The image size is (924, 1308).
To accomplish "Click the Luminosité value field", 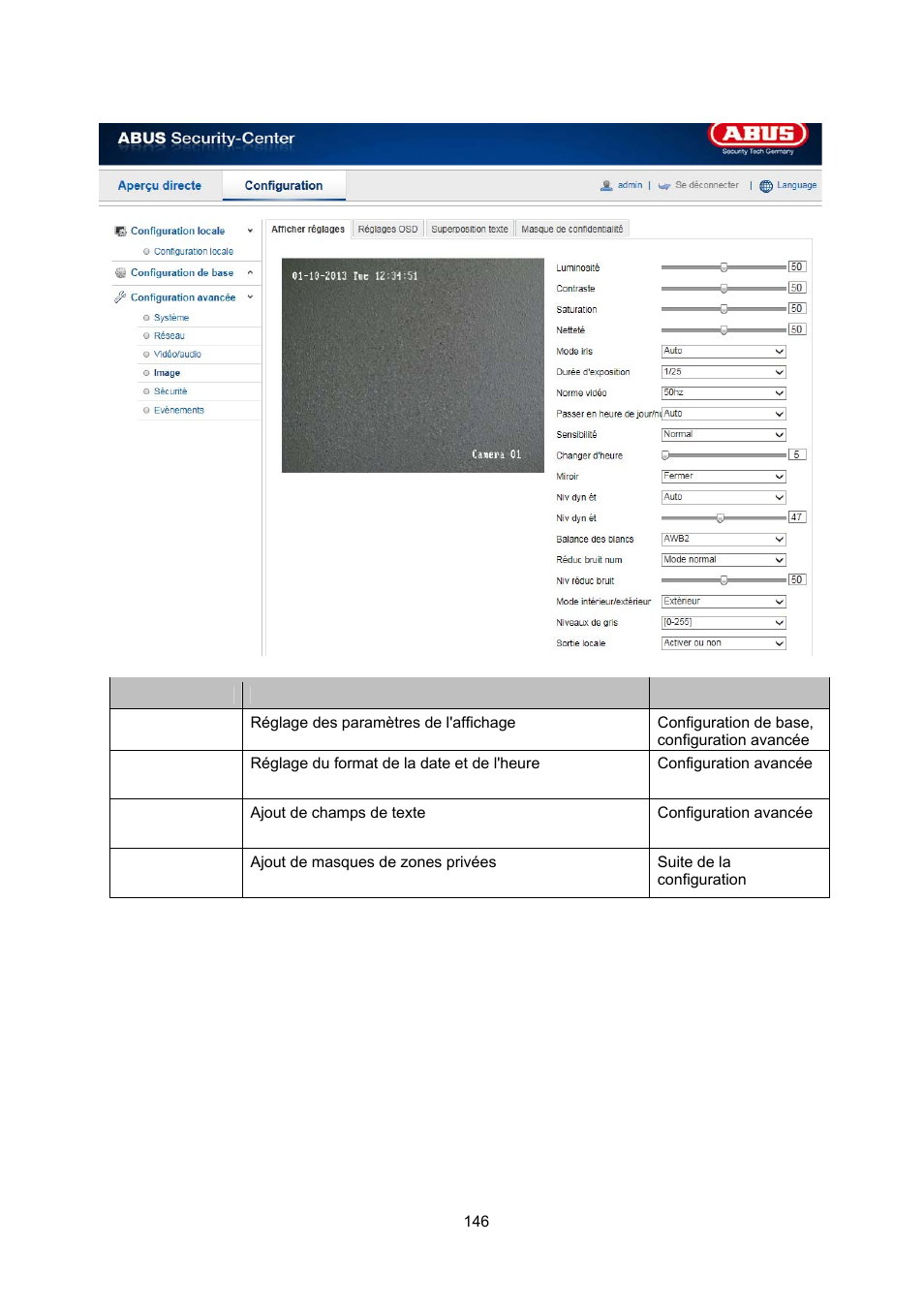I will tap(797, 267).
